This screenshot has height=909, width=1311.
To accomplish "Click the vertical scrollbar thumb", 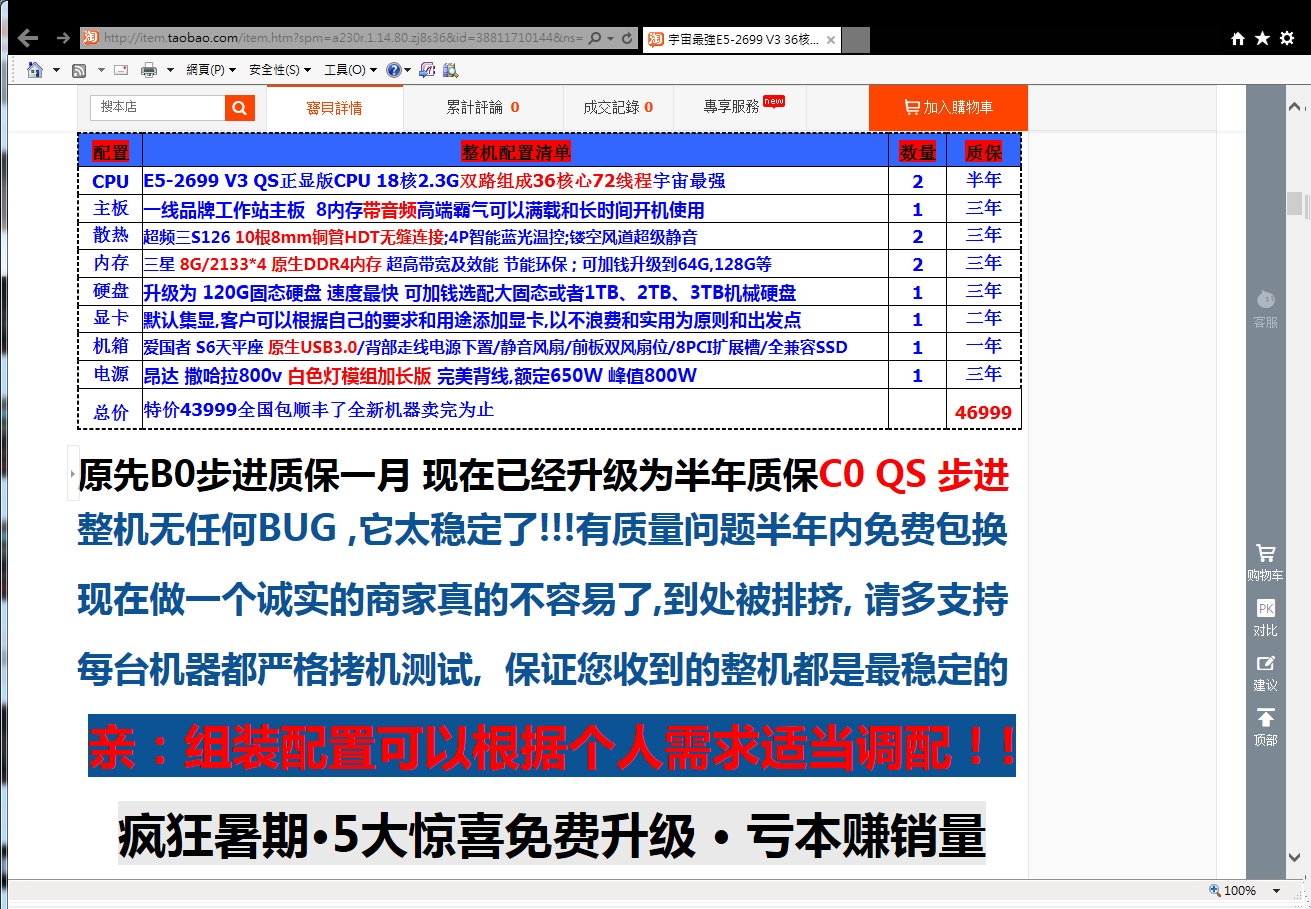I will pyautogui.click(x=1297, y=203).
